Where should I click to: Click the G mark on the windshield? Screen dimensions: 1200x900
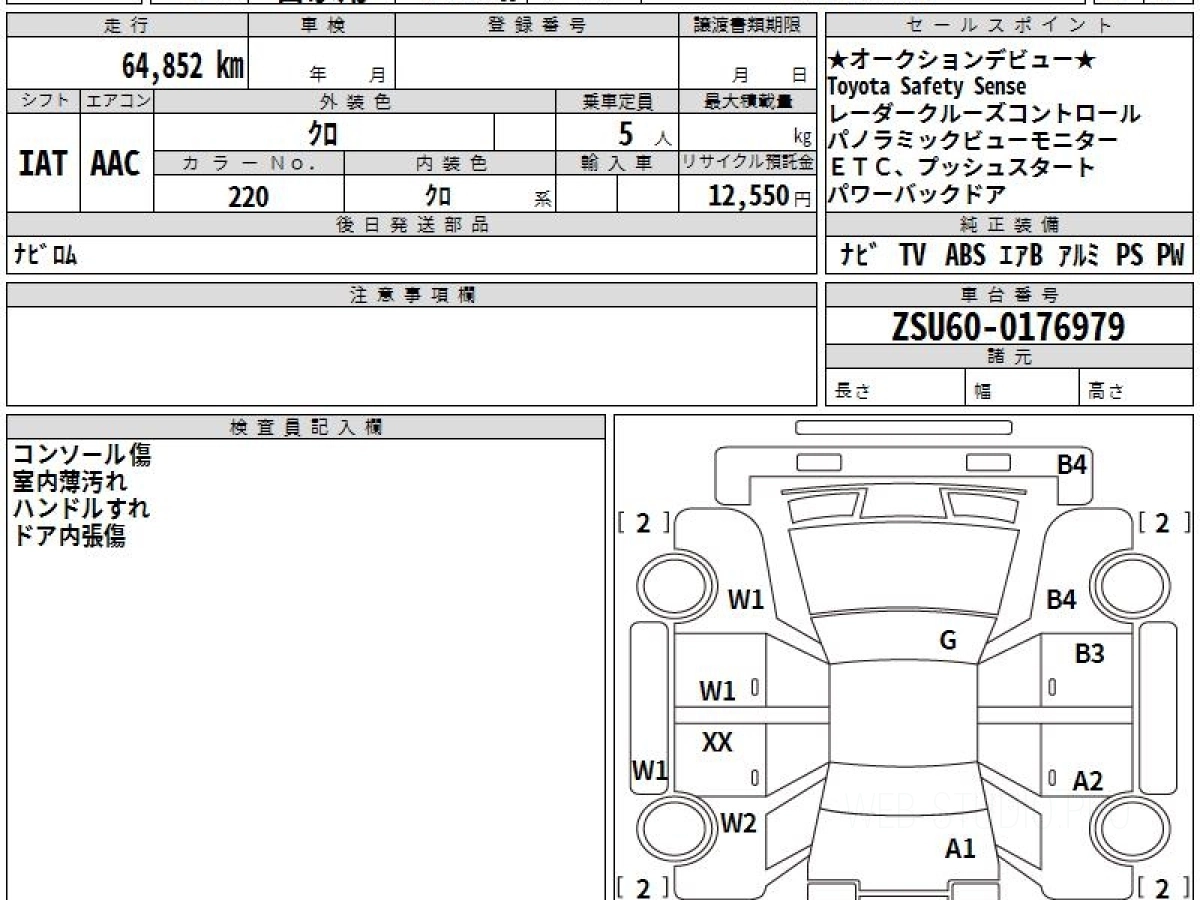[948, 641]
